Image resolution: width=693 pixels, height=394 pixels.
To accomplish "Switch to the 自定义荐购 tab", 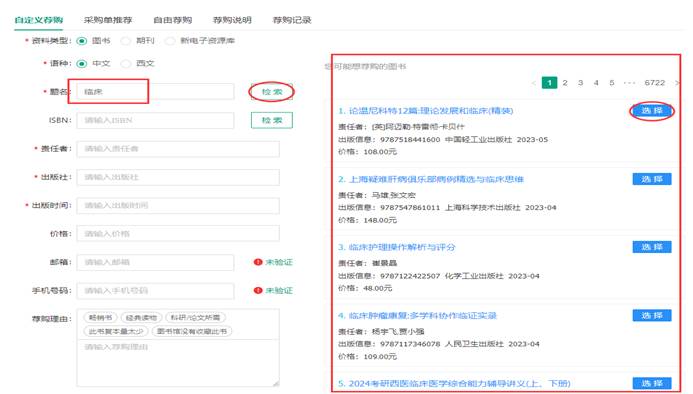I will point(39,20).
